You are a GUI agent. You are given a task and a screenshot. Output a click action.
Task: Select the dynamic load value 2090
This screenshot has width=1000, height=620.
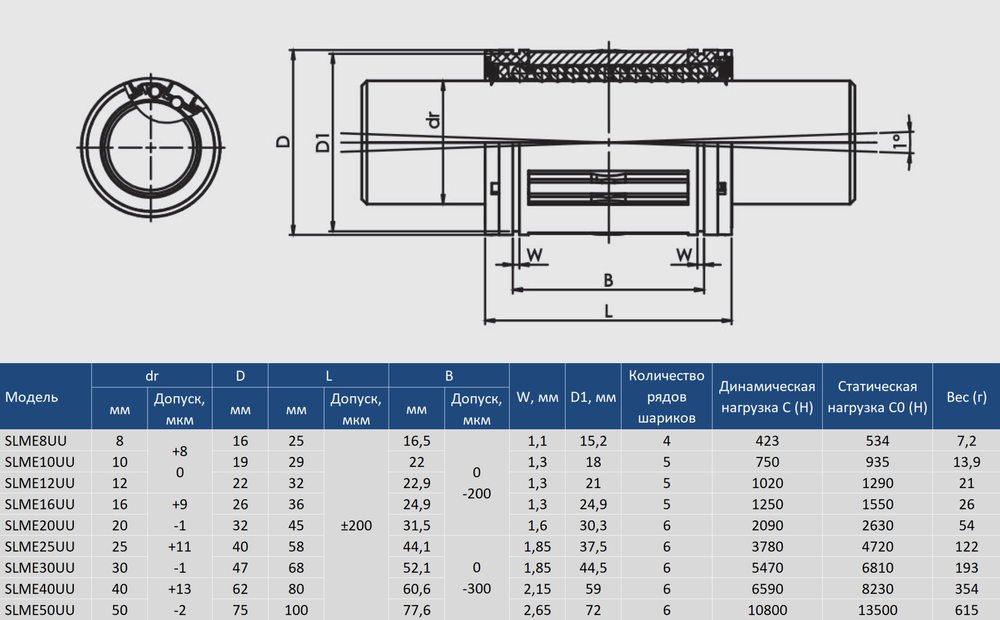(x=767, y=525)
